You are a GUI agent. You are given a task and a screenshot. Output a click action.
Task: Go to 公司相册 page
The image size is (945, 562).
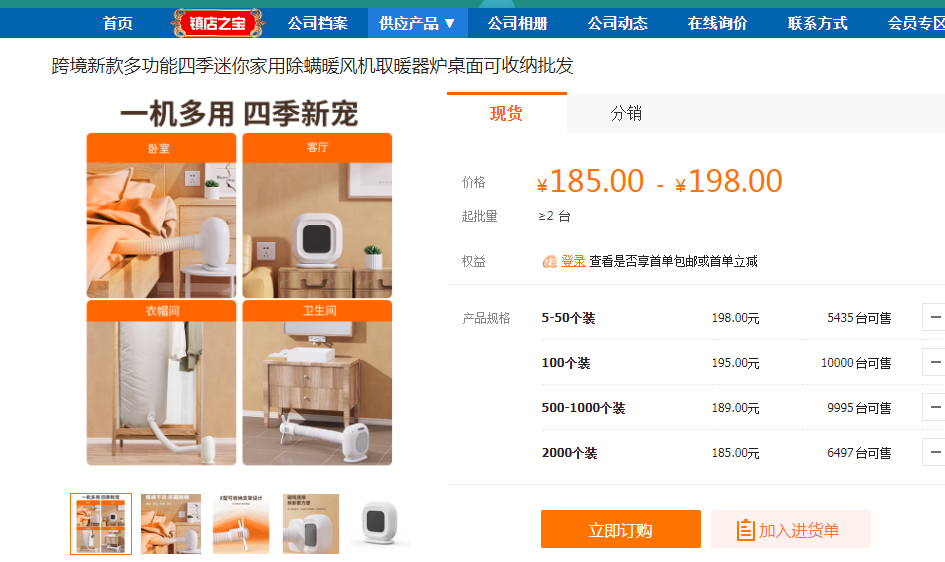518,23
